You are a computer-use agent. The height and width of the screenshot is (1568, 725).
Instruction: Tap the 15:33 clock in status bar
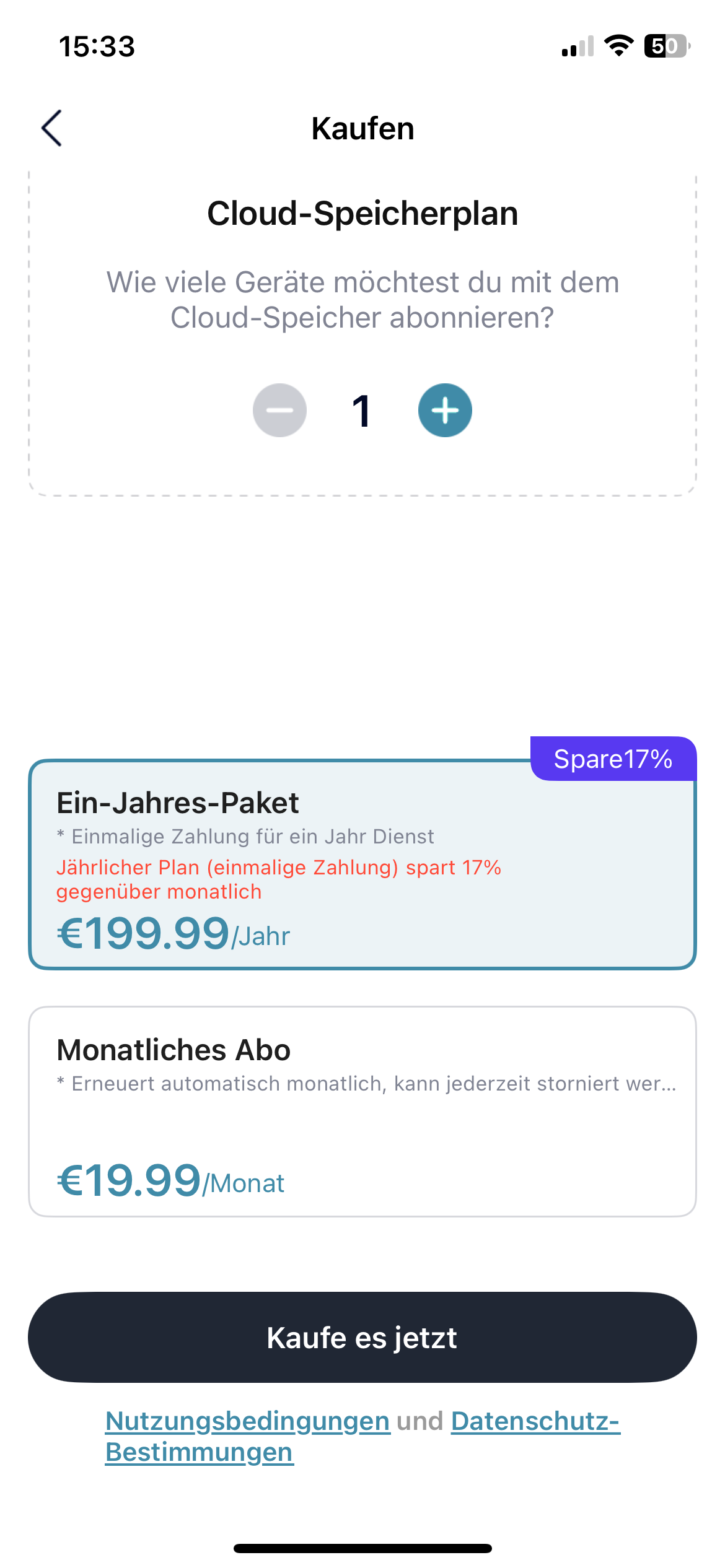point(97,46)
